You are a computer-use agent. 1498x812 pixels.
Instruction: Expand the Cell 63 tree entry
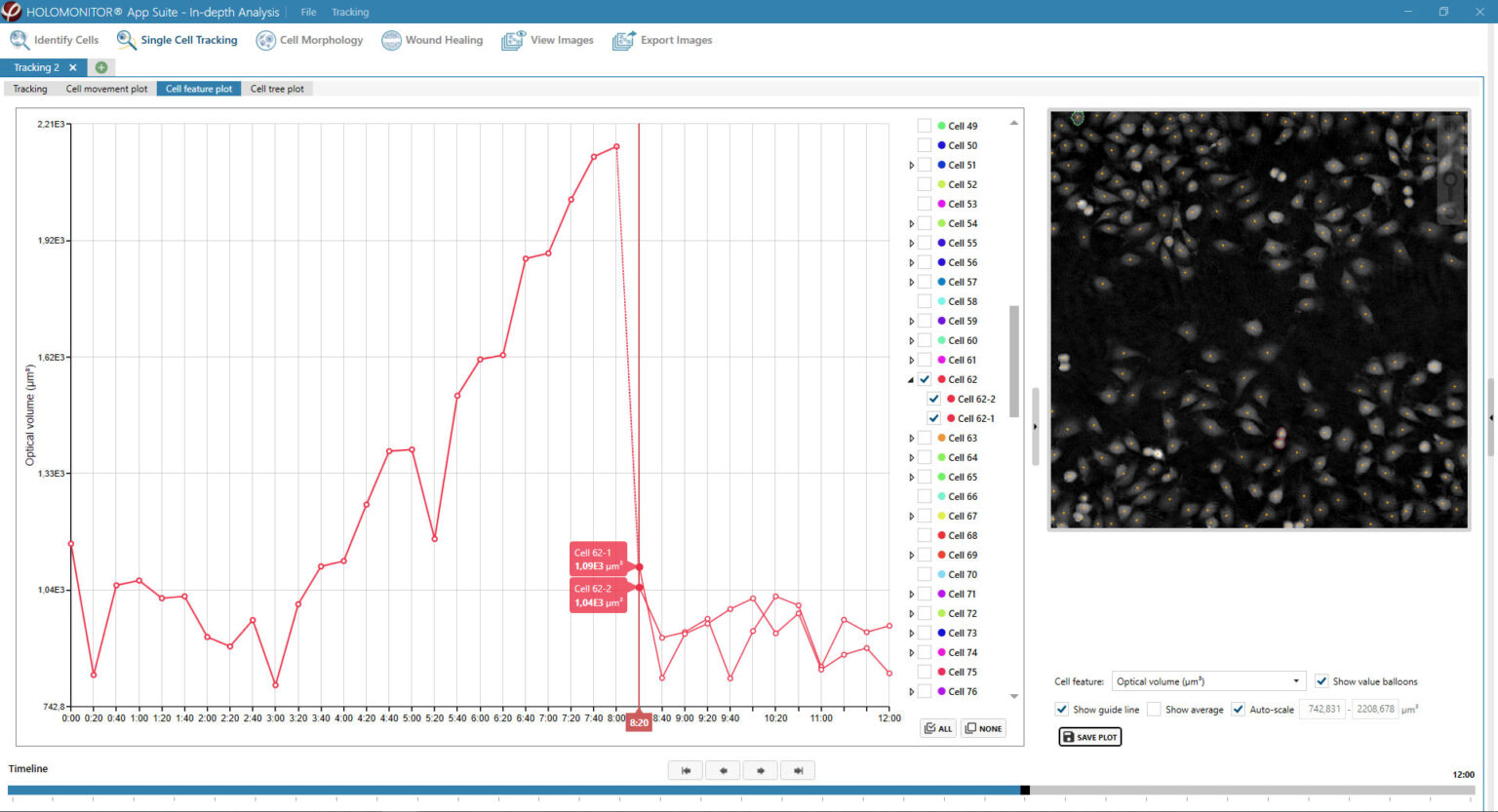[910, 437]
